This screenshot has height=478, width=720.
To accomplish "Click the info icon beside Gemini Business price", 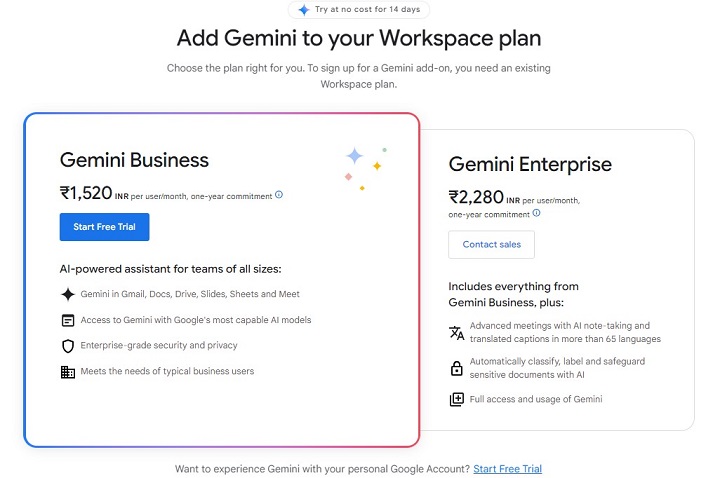I will pyautogui.click(x=279, y=195).
